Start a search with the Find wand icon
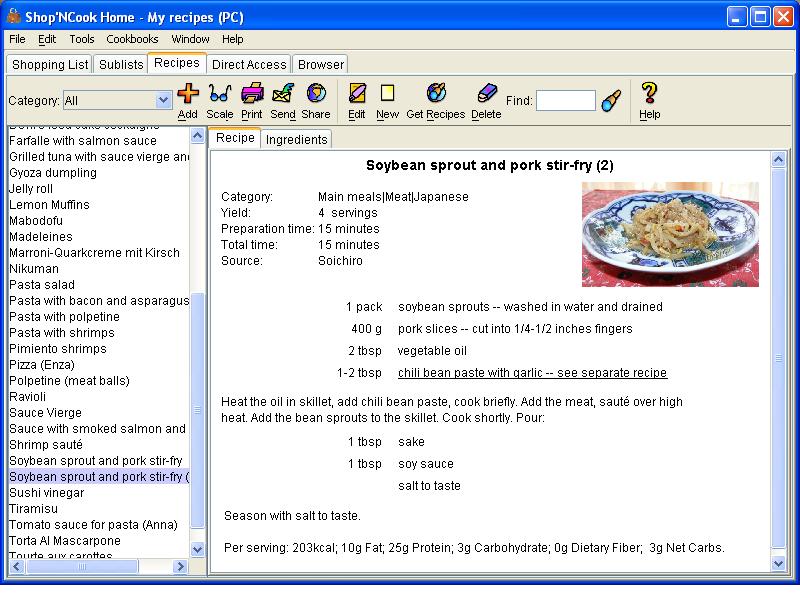The width and height of the screenshot is (800, 600). [611, 99]
